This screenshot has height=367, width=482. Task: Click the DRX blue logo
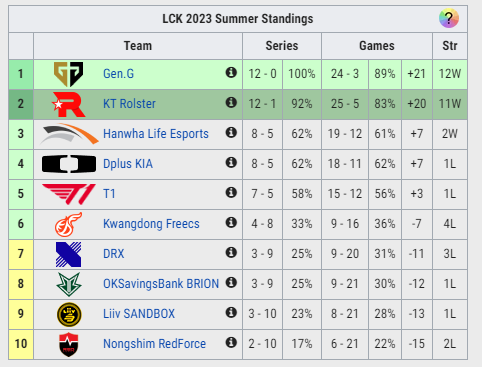tap(68, 254)
